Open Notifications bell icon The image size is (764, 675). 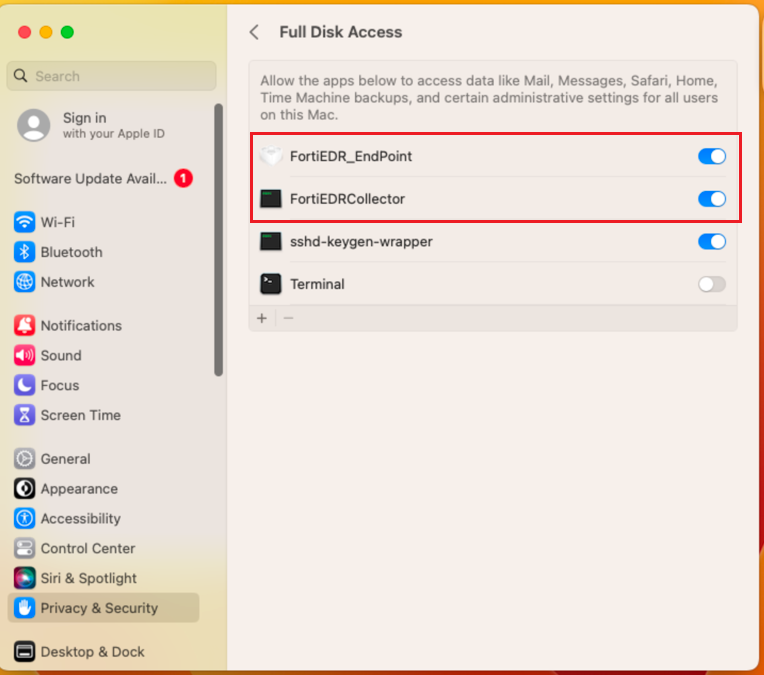coord(25,326)
